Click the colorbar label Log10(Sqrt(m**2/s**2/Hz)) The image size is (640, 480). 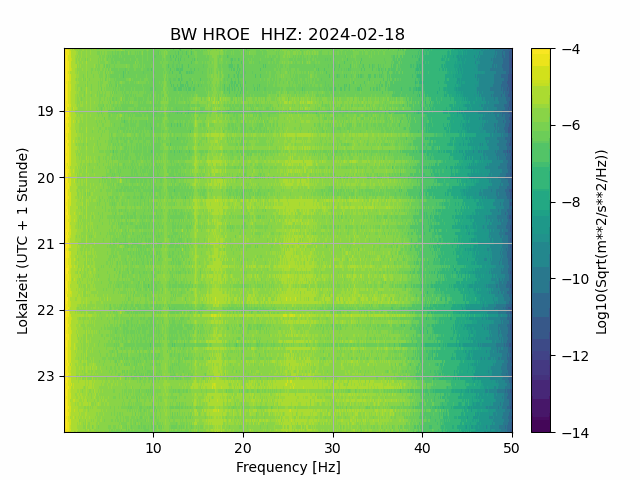click(602, 242)
